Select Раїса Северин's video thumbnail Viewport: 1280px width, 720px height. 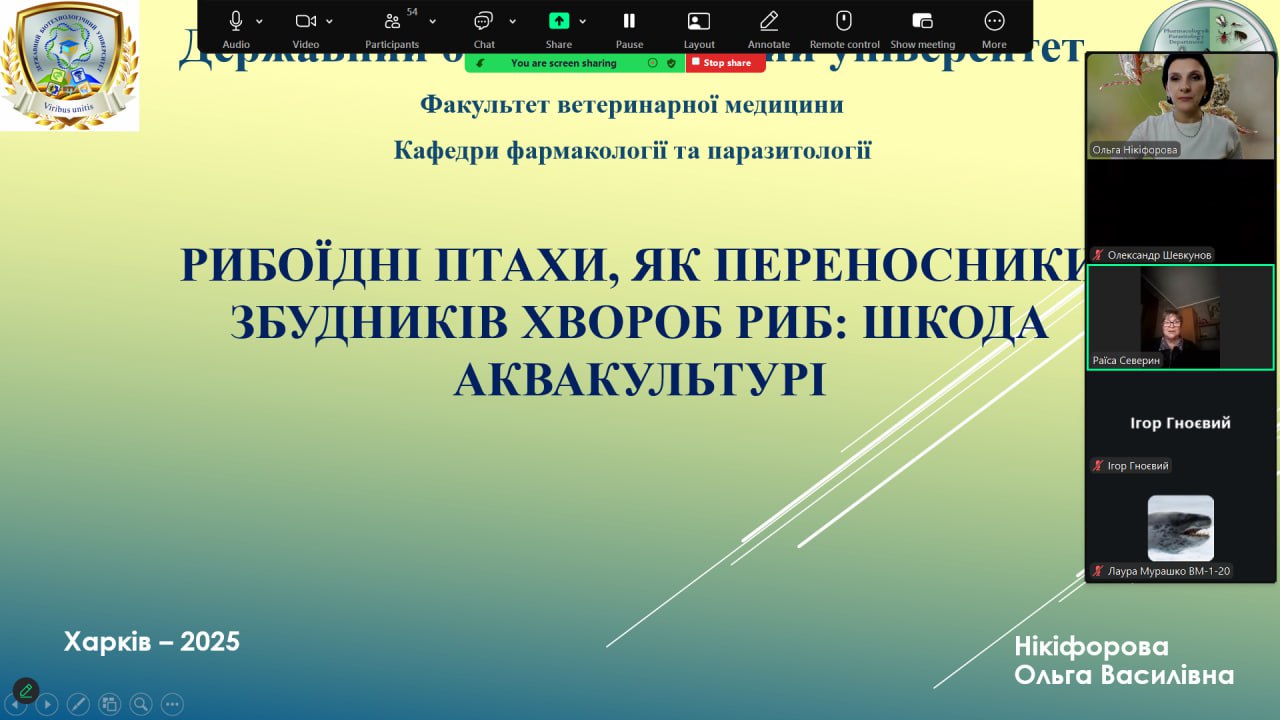[1180, 318]
